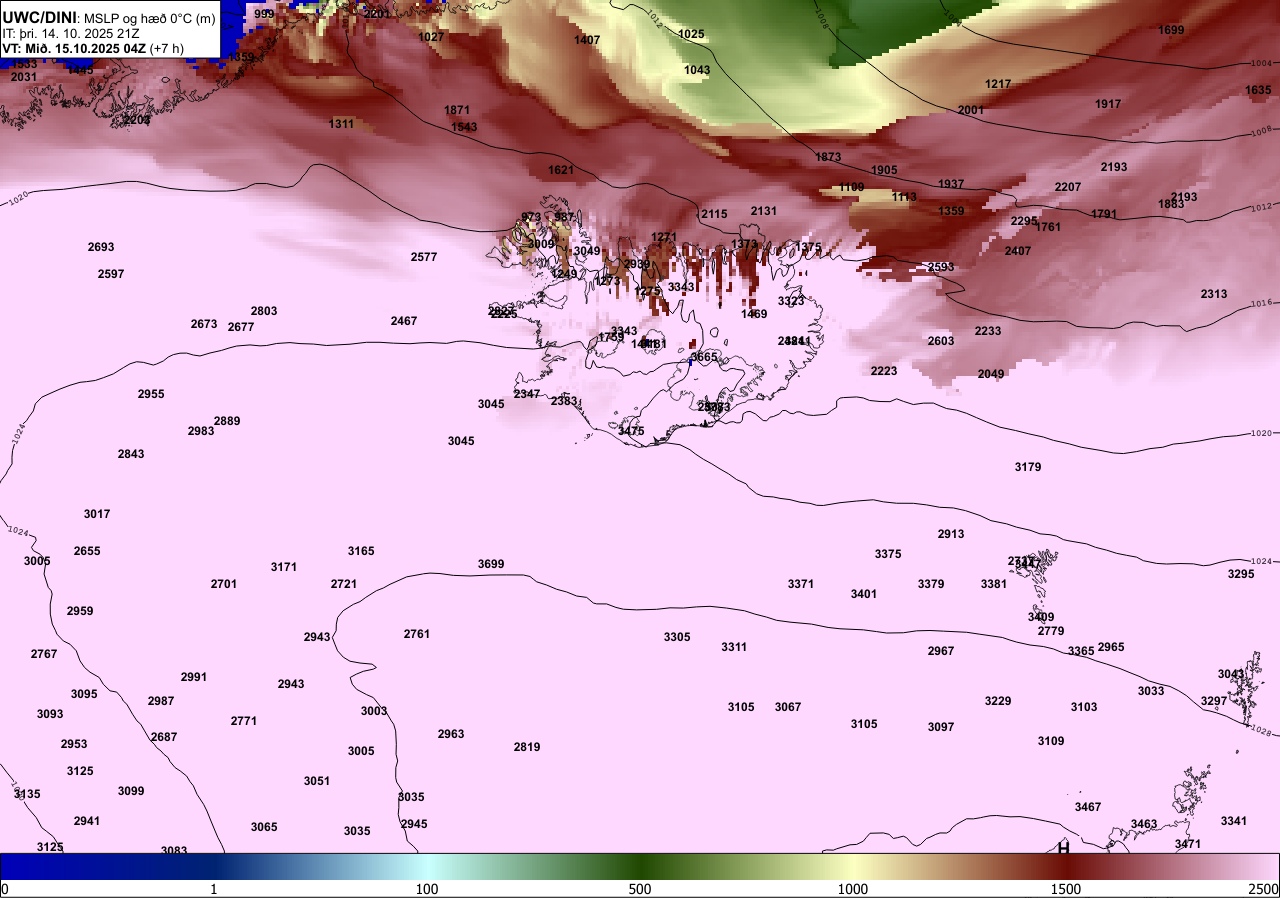The image size is (1280, 898).
Task: Click the '500' label on the color scale
Action: [640, 889]
